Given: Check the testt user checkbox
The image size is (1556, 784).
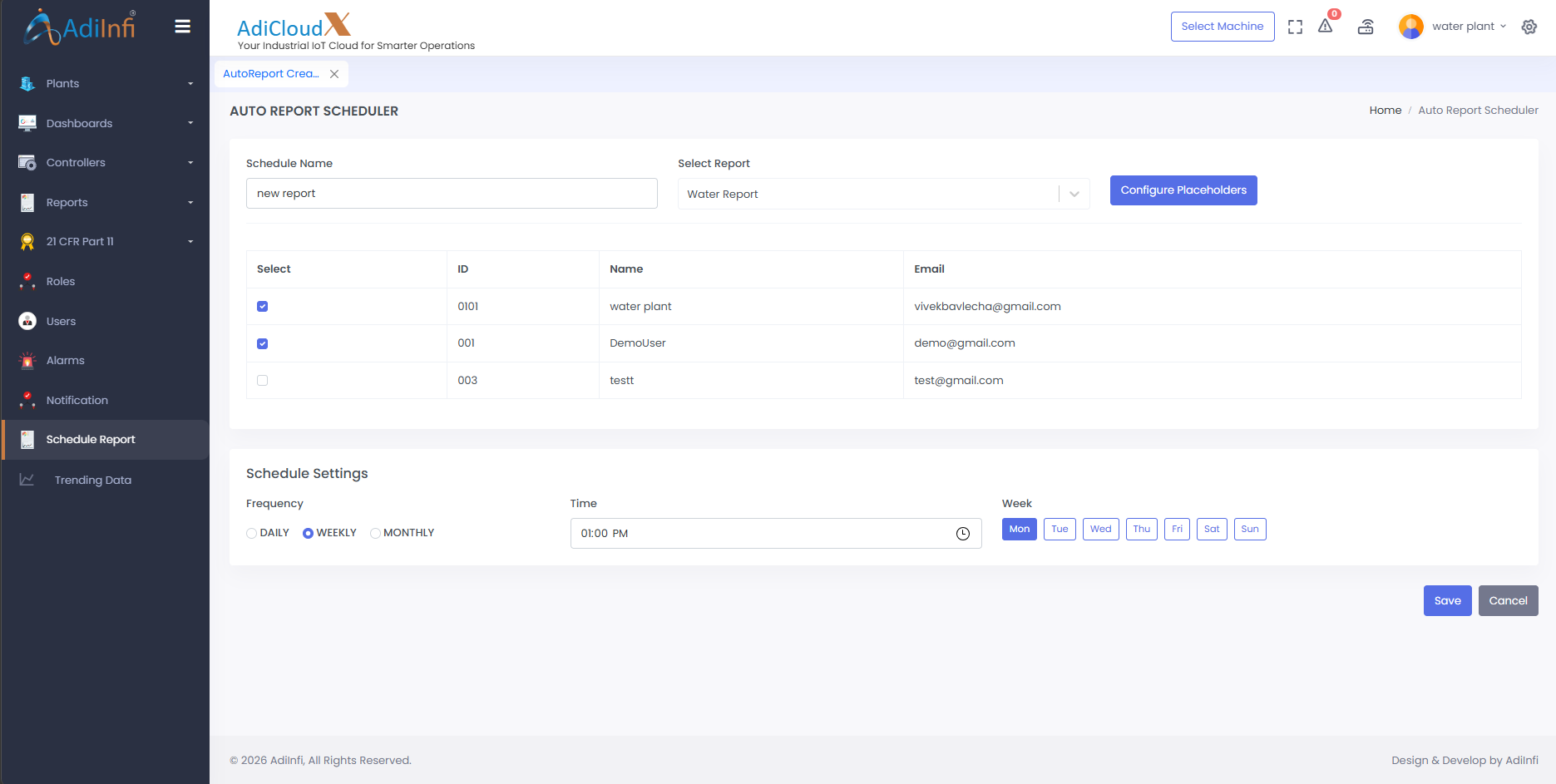Looking at the screenshot, I should click(x=263, y=381).
